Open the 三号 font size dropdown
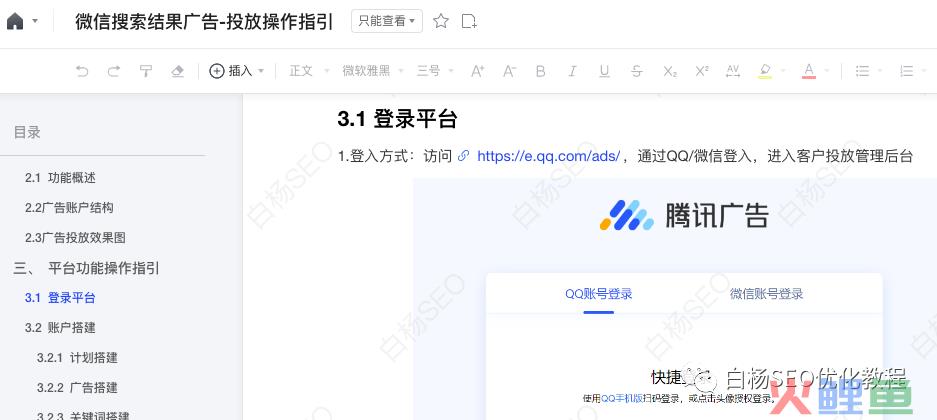Image resolution: width=937 pixels, height=420 pixels. click(435, 71)
